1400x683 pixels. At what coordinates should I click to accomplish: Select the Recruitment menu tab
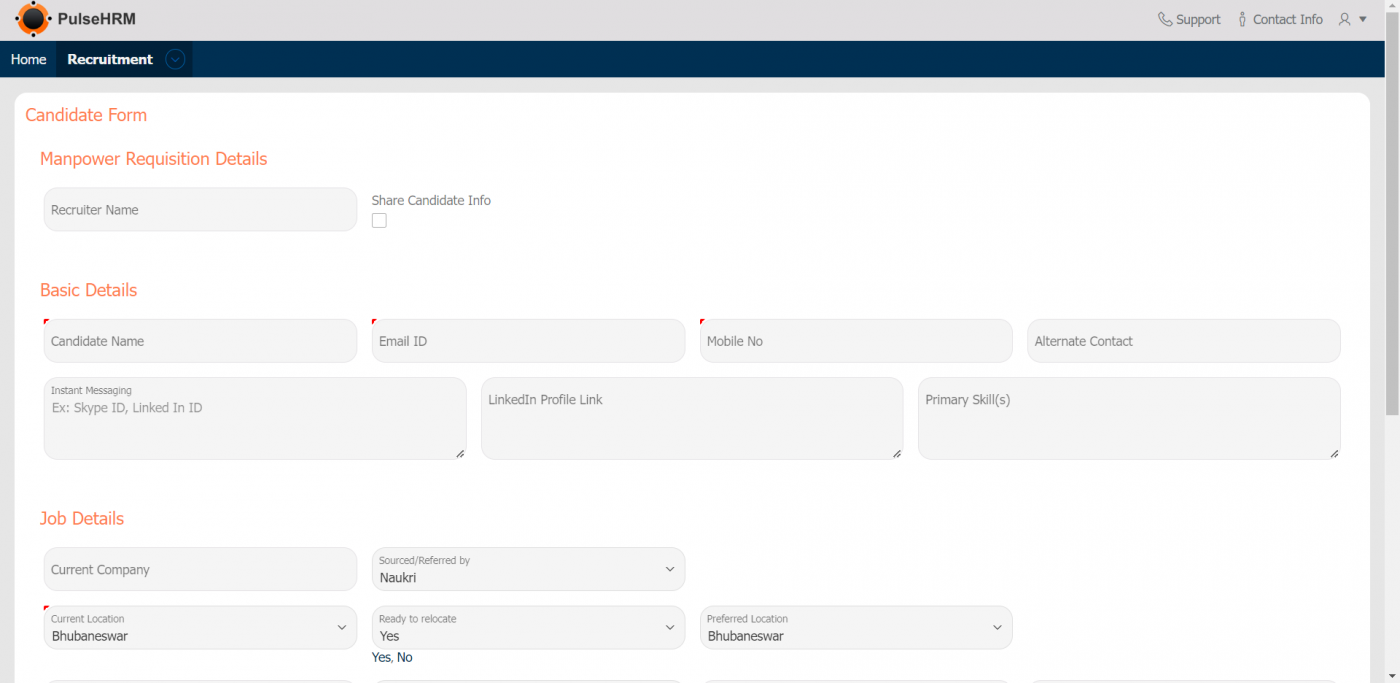coord(110,59)
